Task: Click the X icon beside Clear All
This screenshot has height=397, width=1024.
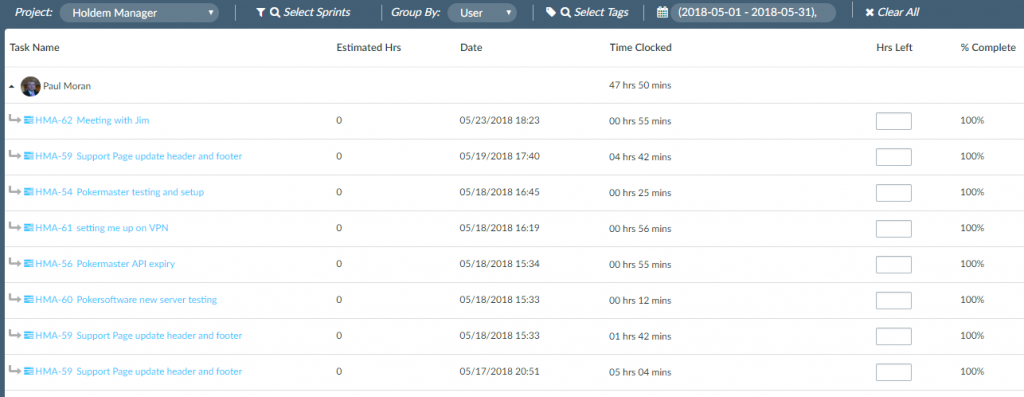Action: tap(869, 12)
